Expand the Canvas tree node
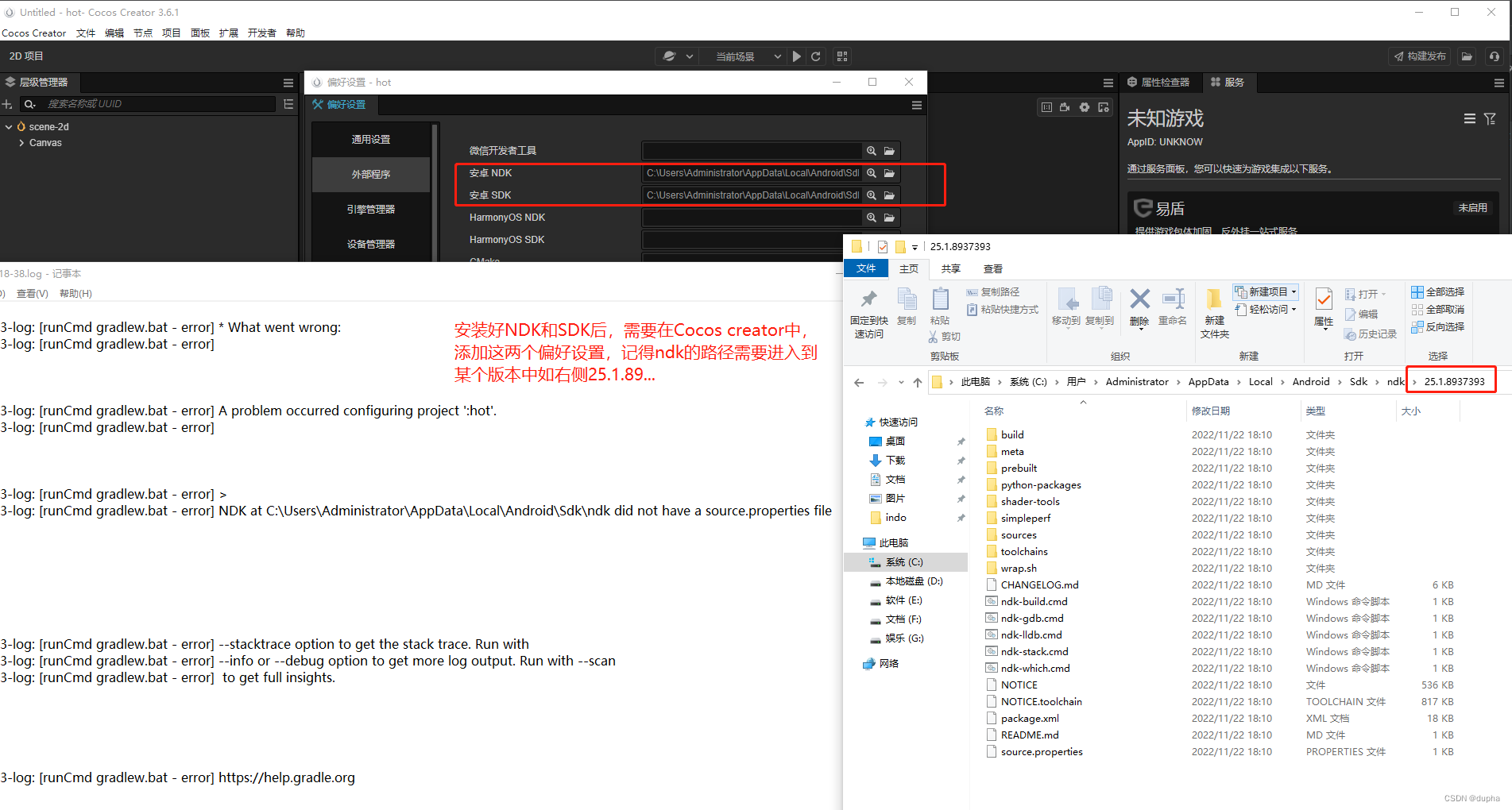The image size is (1512, 810). (21, 143)
